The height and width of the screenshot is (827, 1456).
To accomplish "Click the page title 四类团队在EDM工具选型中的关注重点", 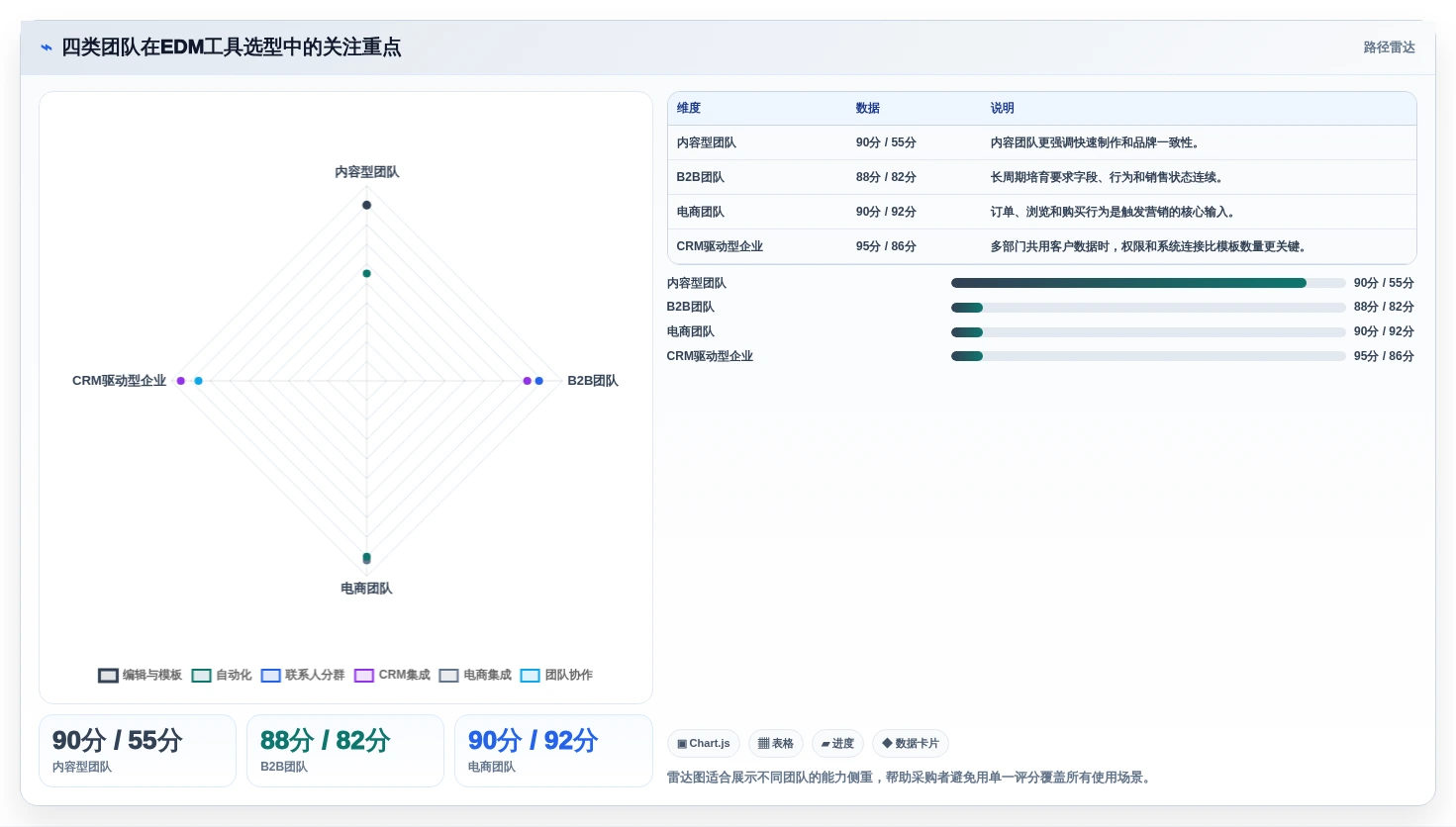I will point(232,47).
